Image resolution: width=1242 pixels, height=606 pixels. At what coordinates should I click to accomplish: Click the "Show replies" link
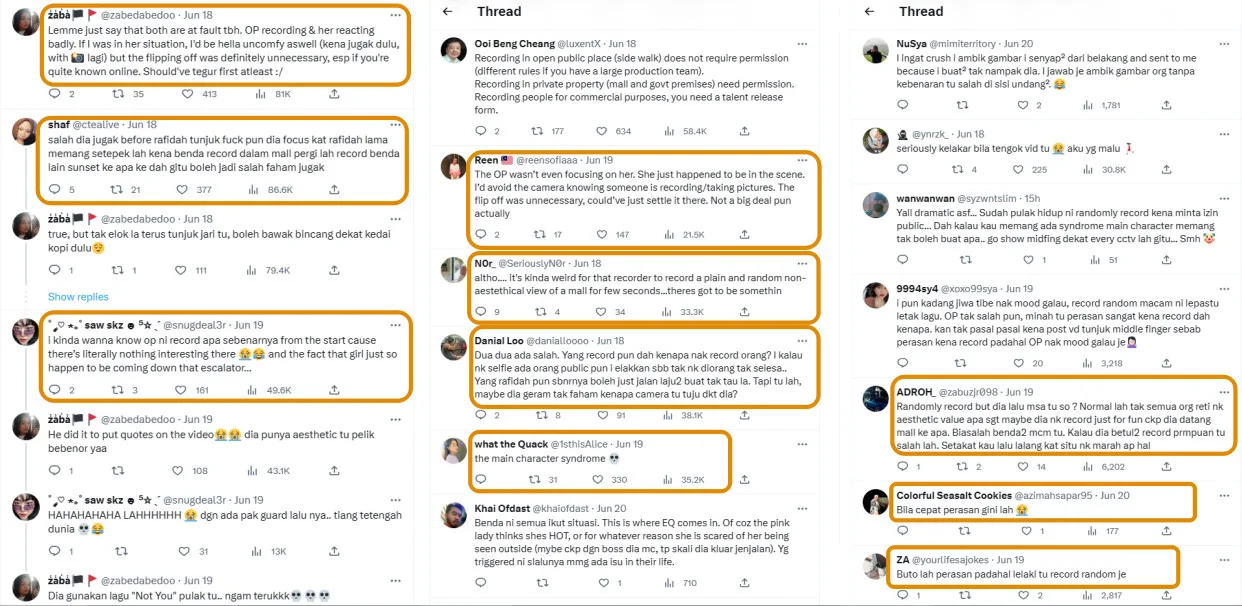click(x=78, y=297)
